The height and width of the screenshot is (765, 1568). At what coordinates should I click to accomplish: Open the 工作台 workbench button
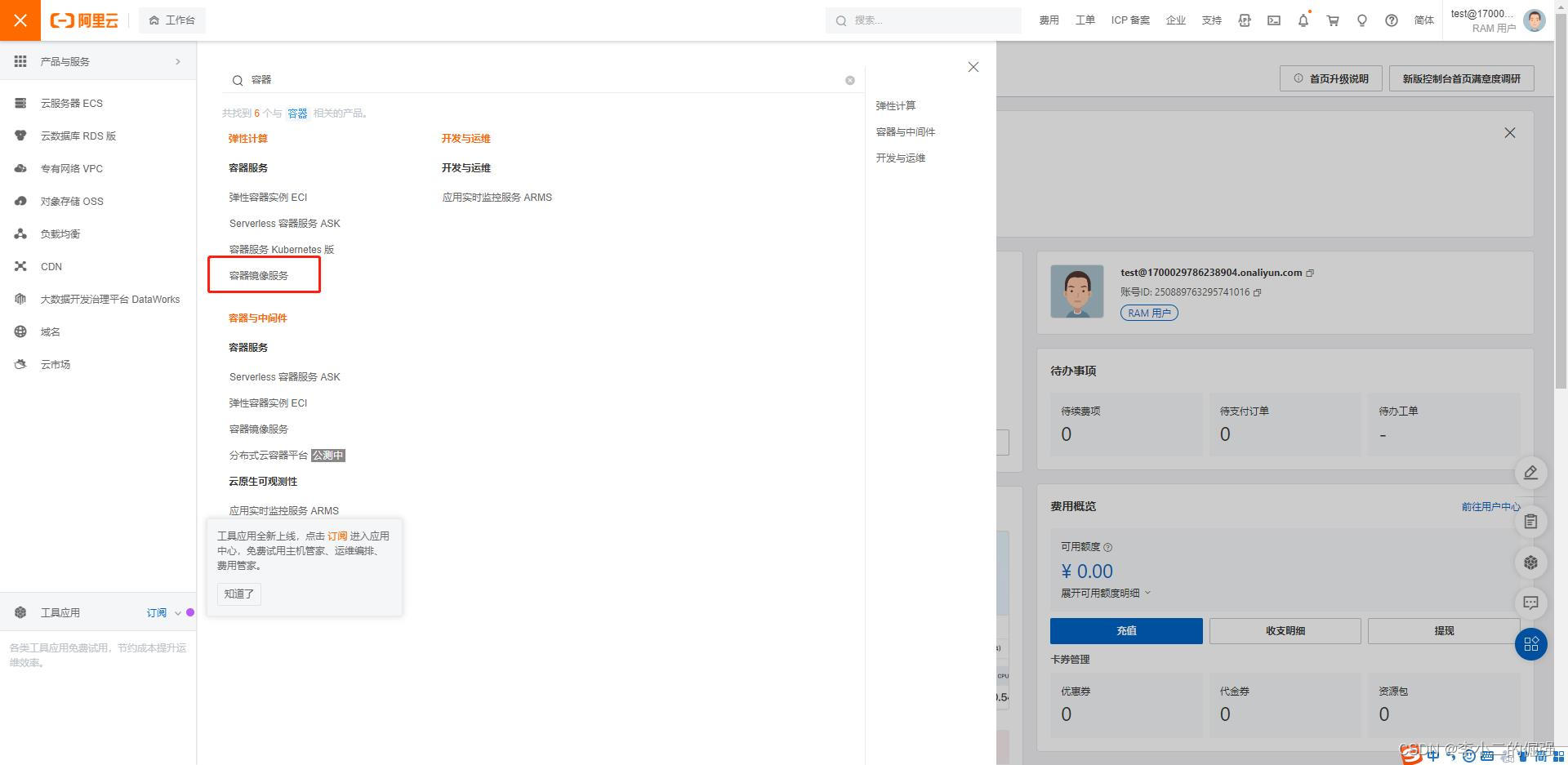(x=172, y=20)
